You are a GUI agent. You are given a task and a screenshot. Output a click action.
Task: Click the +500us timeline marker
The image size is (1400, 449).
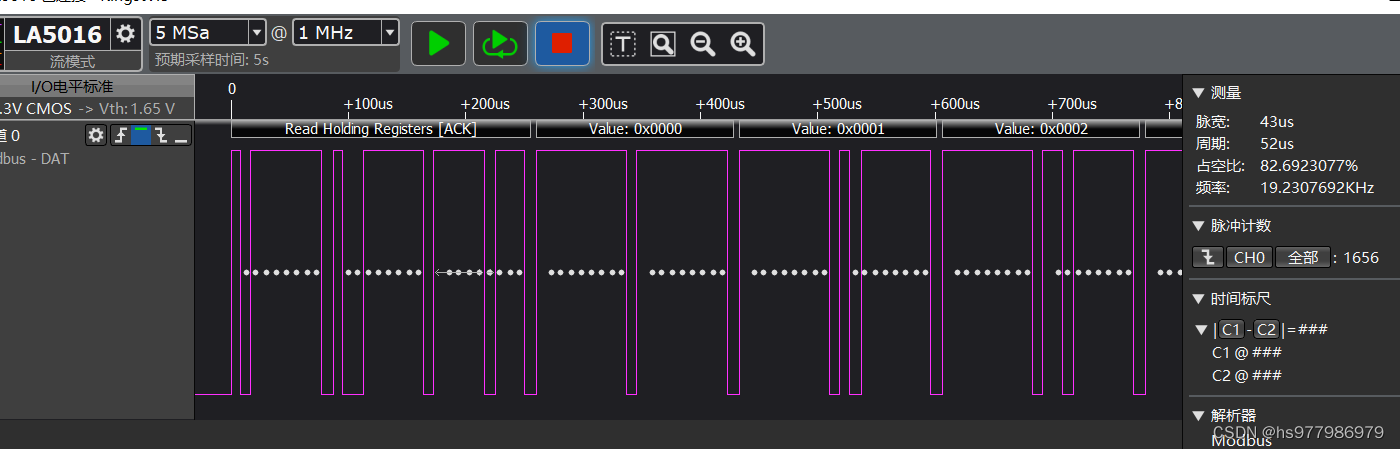tap(838, 104)
